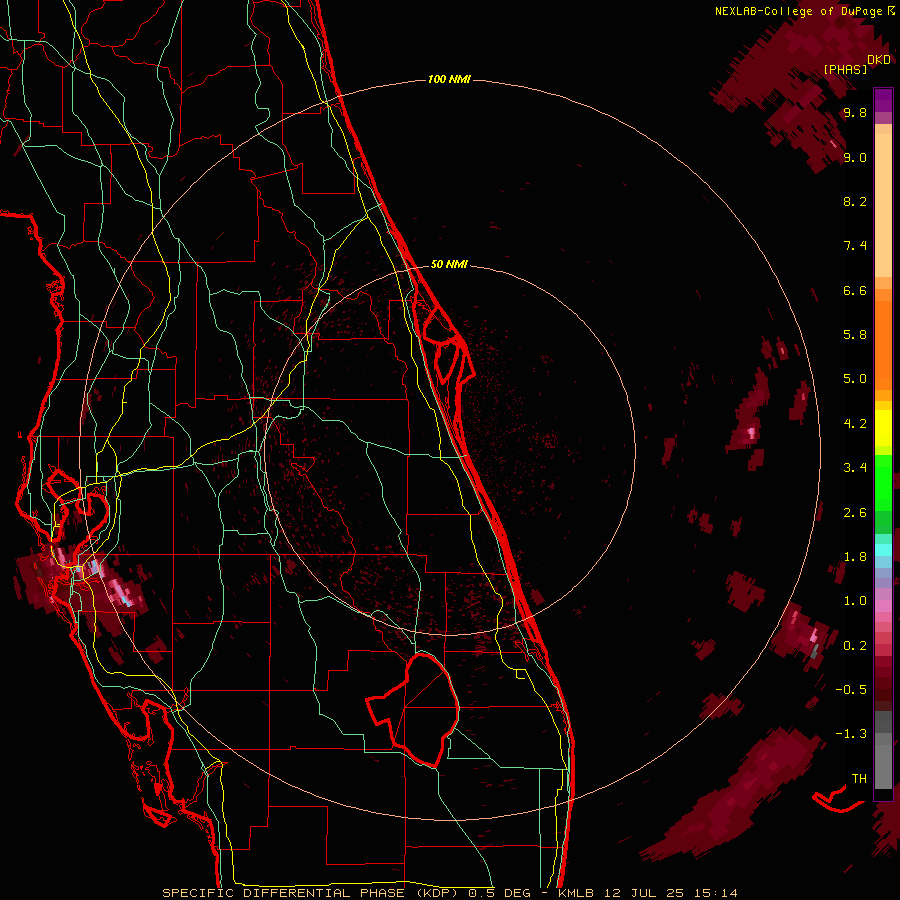The image size is (900, 900).
Task: Click the [PHAS] label near the color scale
Action: pyautogui.click(x=845, y=69)
